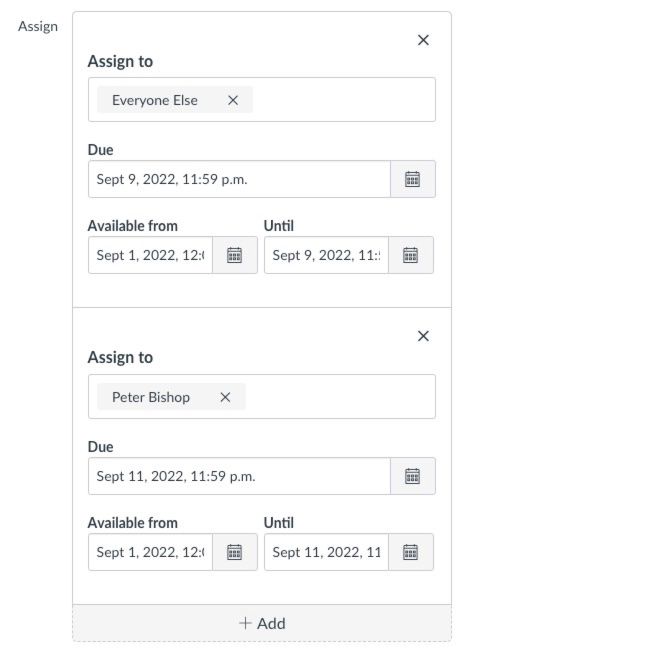Focus Everyone Else Until date field
The width and height of the screenshot is (658, 648).
(326, 255)
